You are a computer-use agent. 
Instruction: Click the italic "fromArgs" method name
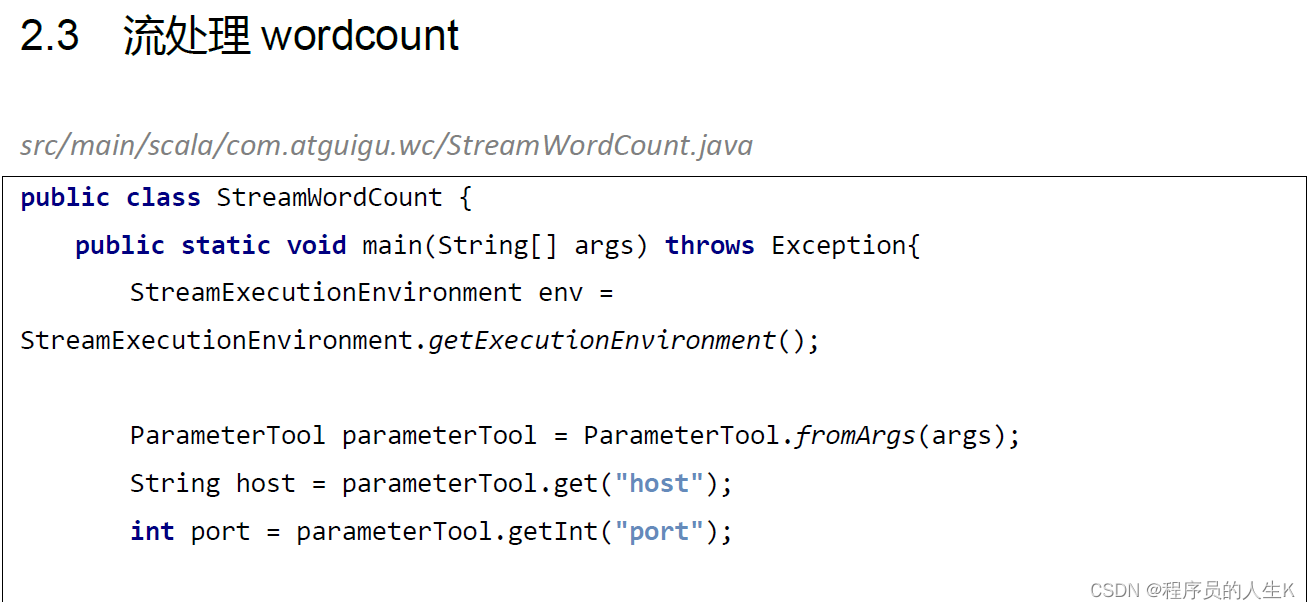tap(856, 436)
